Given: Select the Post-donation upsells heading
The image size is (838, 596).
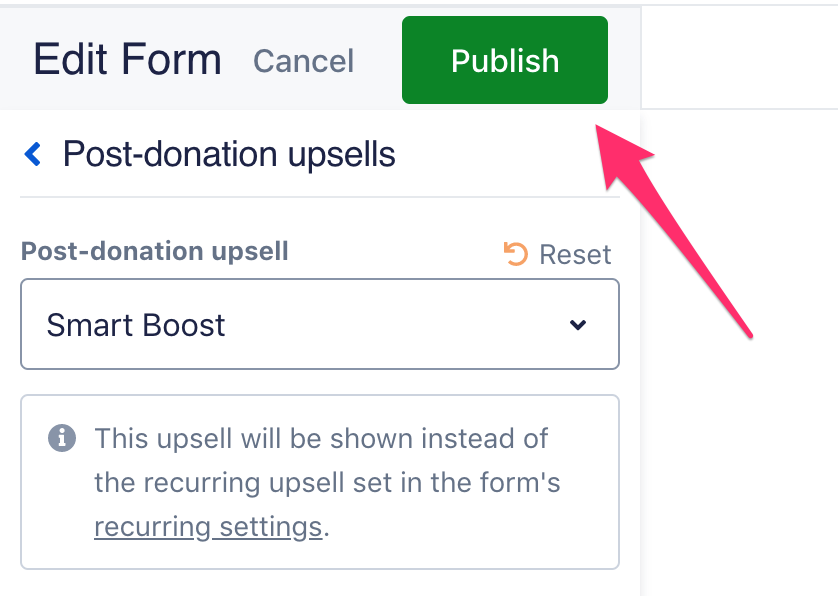Looking at the screenshot, I should click(229, 154).
